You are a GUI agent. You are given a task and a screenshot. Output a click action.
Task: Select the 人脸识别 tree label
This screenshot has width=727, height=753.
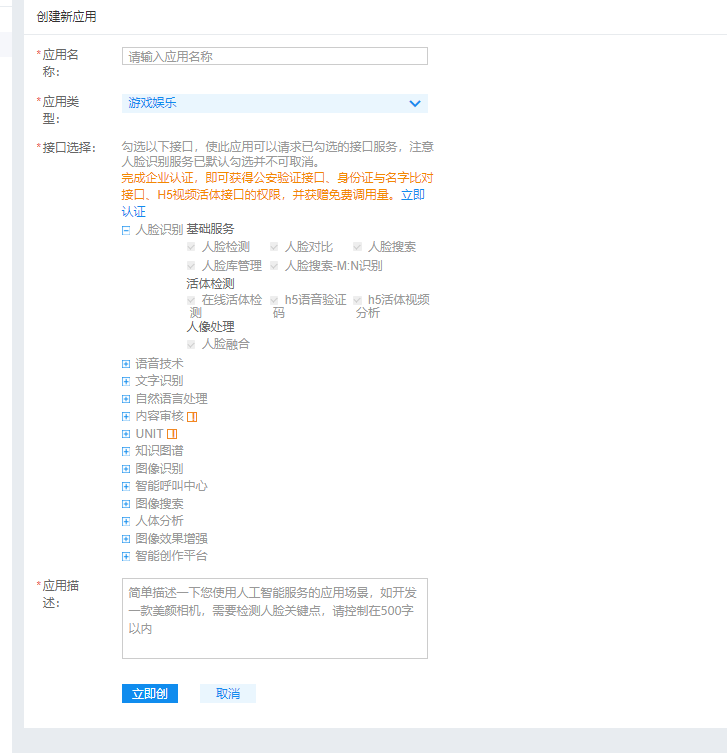click(x=159, y=230)
